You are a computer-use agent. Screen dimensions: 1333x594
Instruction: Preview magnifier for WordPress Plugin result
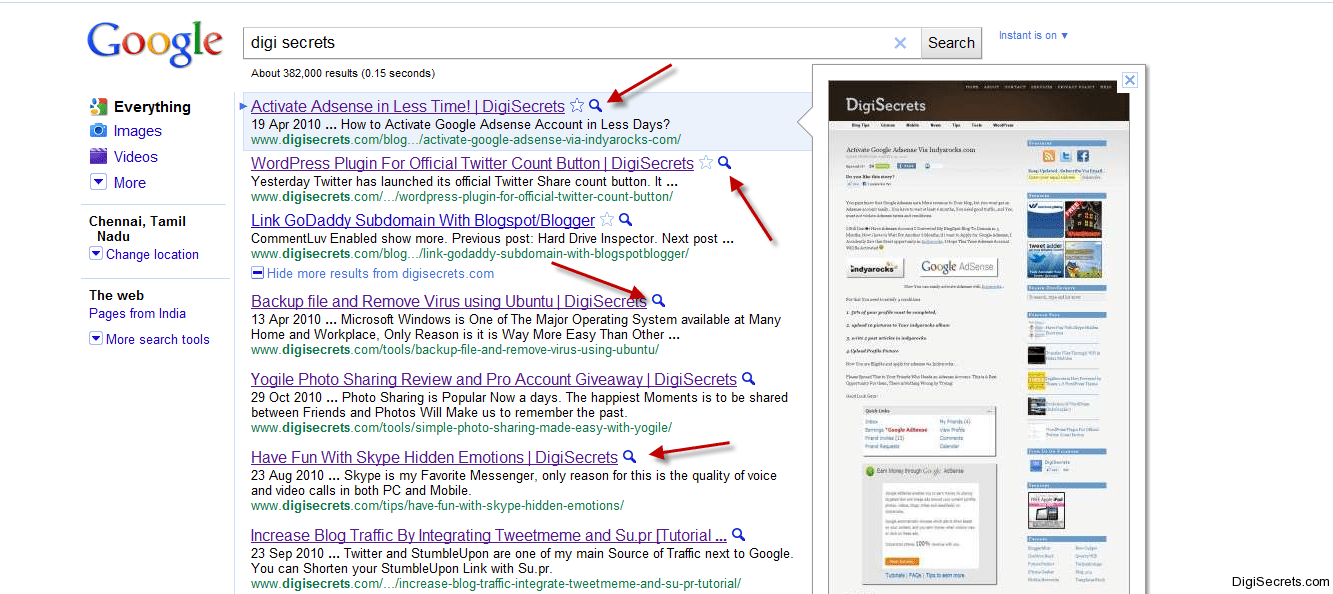pyautogui.click(x=725, y=163)
